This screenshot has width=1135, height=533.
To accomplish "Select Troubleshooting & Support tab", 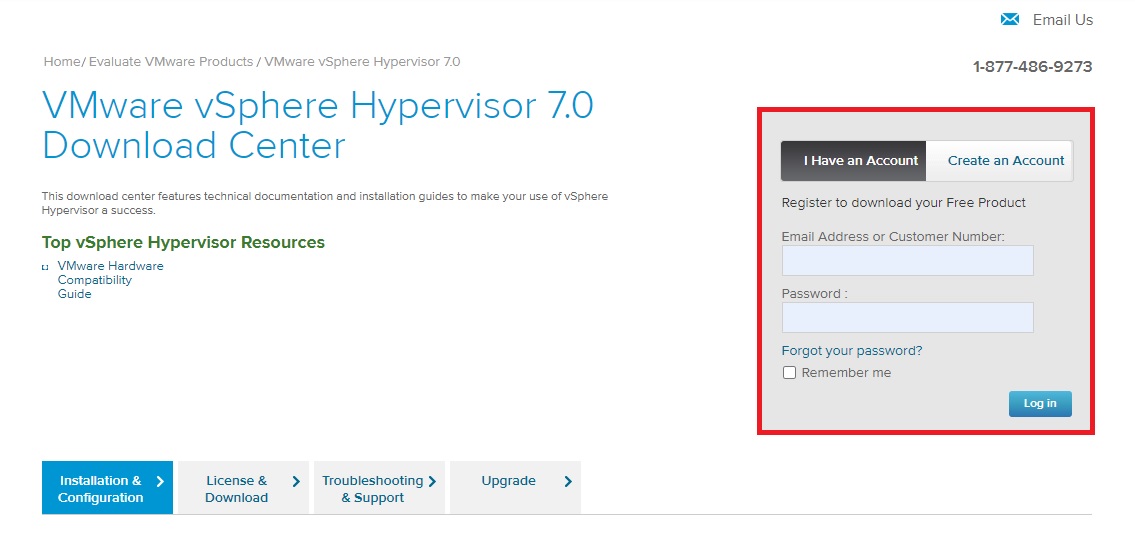I will pyautogui.click(x=379, y=488).
